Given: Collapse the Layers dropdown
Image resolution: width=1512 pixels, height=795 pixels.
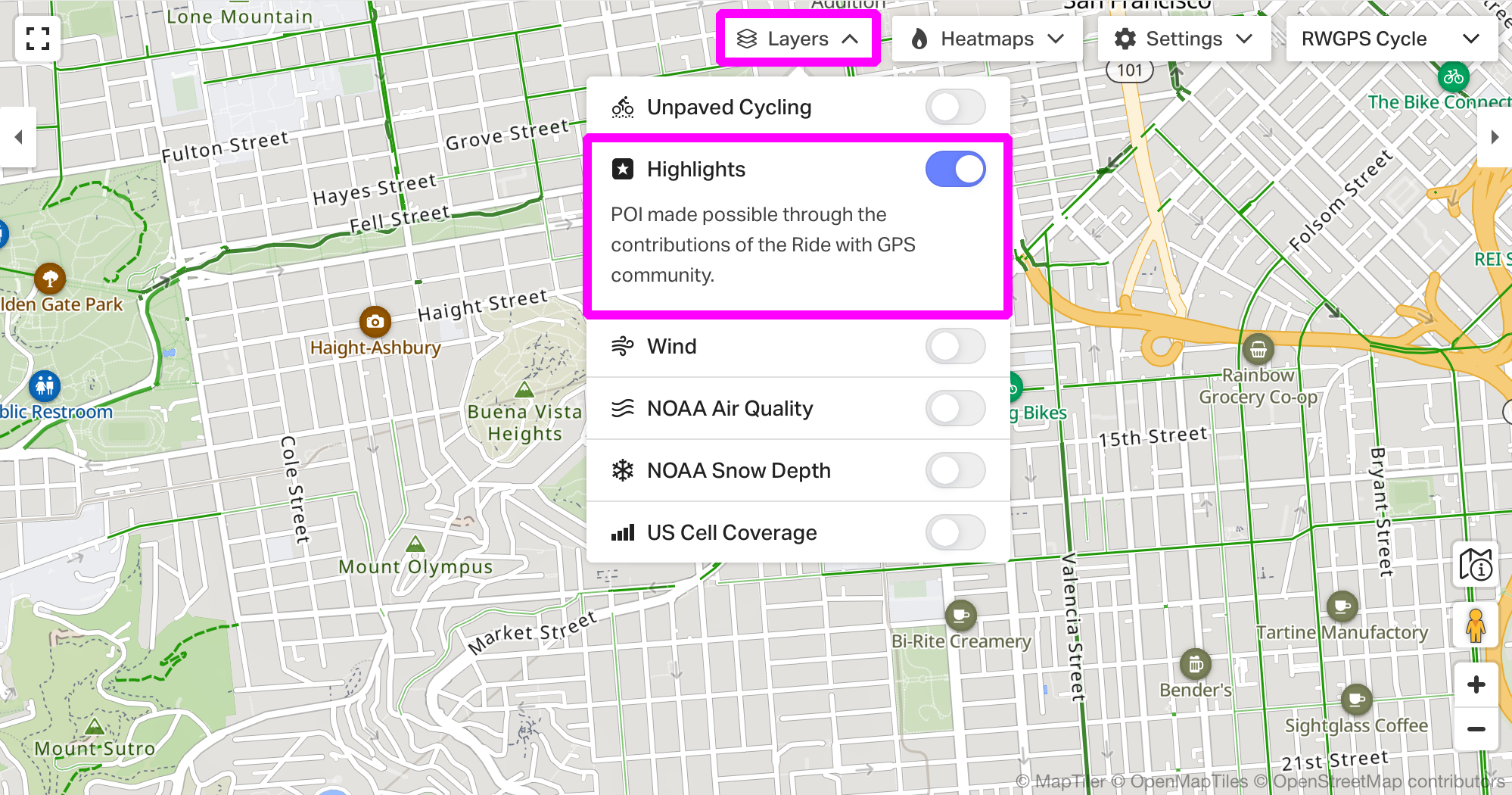Looking at the screenshot, I should (x=798, y=39).
